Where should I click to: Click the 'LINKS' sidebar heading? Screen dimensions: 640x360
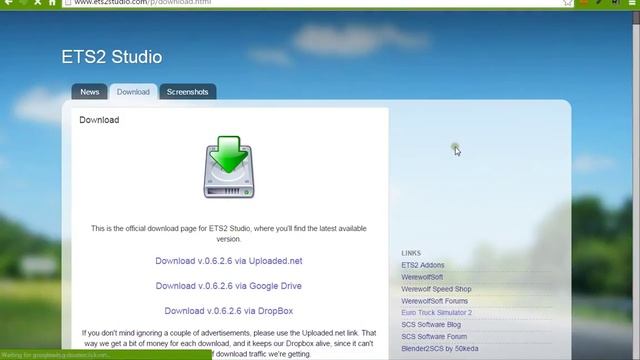point(411,253)
